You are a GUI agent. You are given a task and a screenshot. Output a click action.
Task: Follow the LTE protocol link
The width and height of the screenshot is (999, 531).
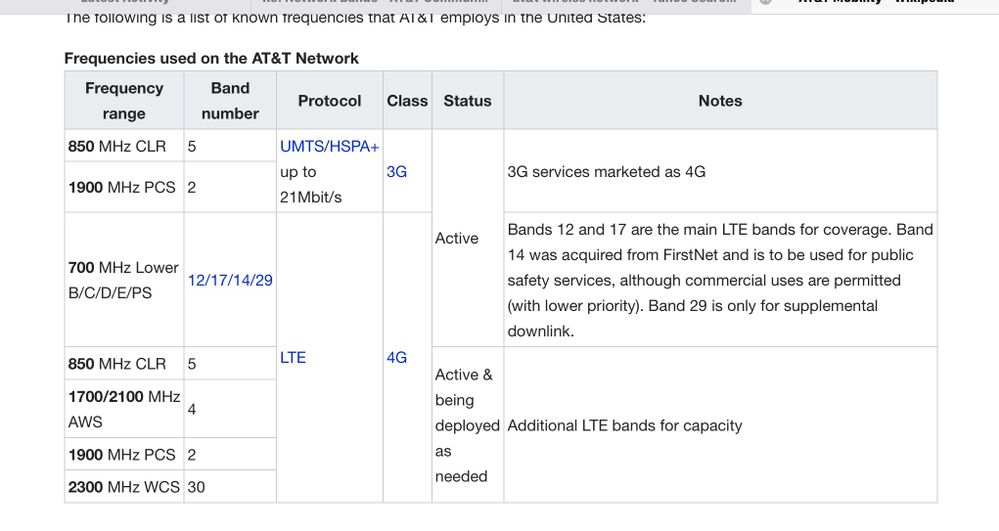tap(293, 357)
